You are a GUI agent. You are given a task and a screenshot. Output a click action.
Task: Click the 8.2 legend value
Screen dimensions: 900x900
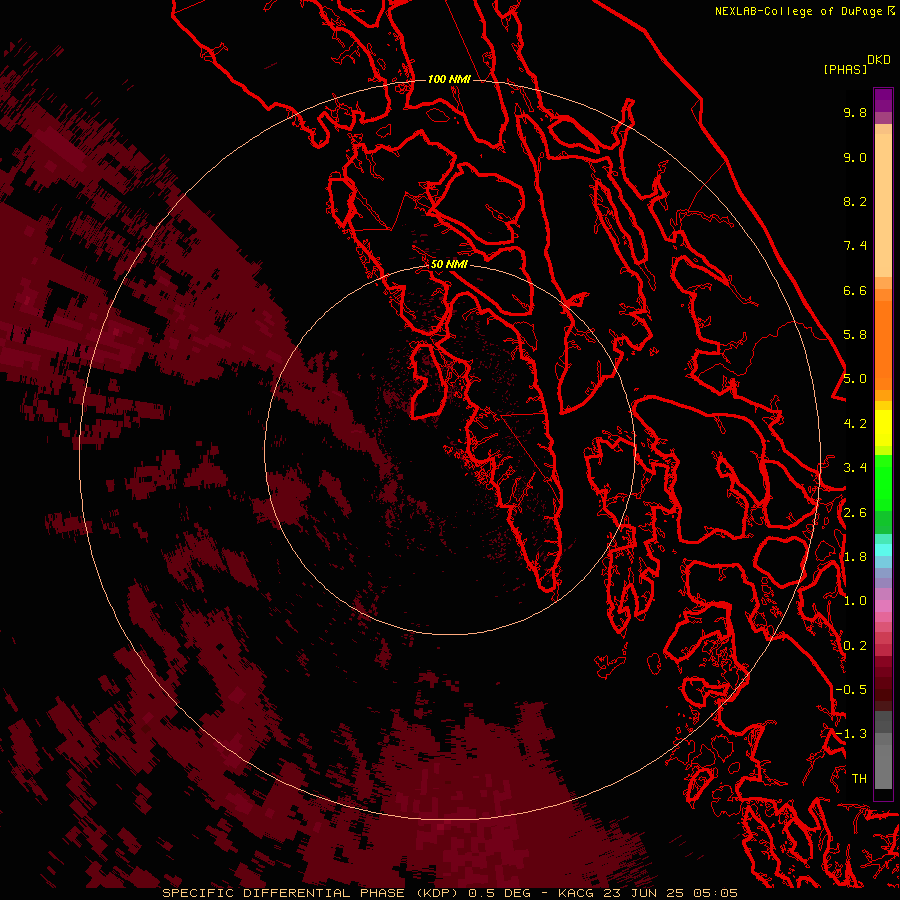click(855, 201)
